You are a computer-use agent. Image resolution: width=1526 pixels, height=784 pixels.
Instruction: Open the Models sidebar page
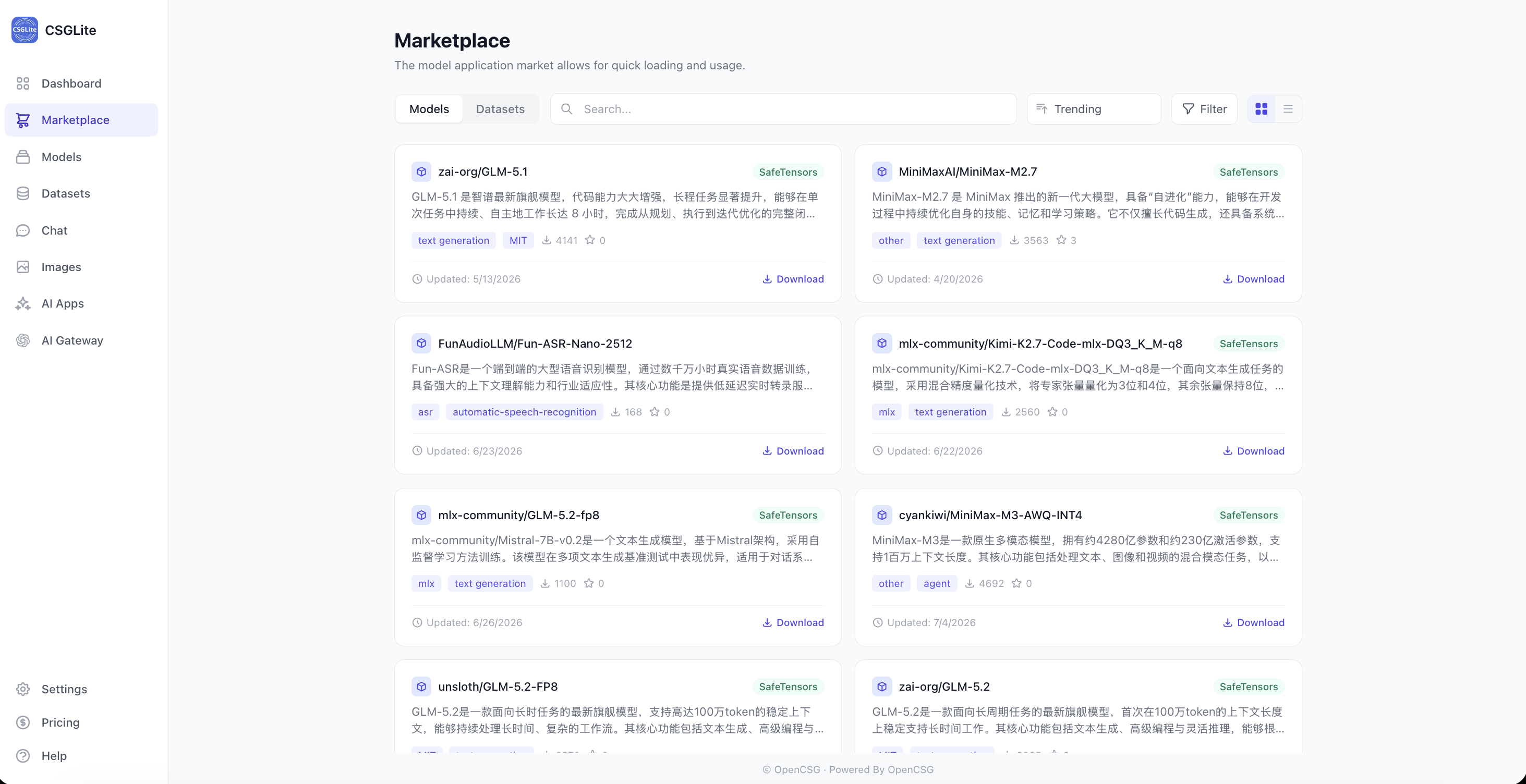[81, 157]
